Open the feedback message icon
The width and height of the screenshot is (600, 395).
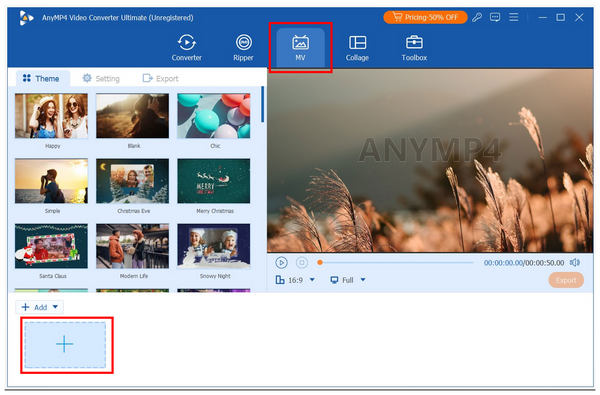[495, 17]
